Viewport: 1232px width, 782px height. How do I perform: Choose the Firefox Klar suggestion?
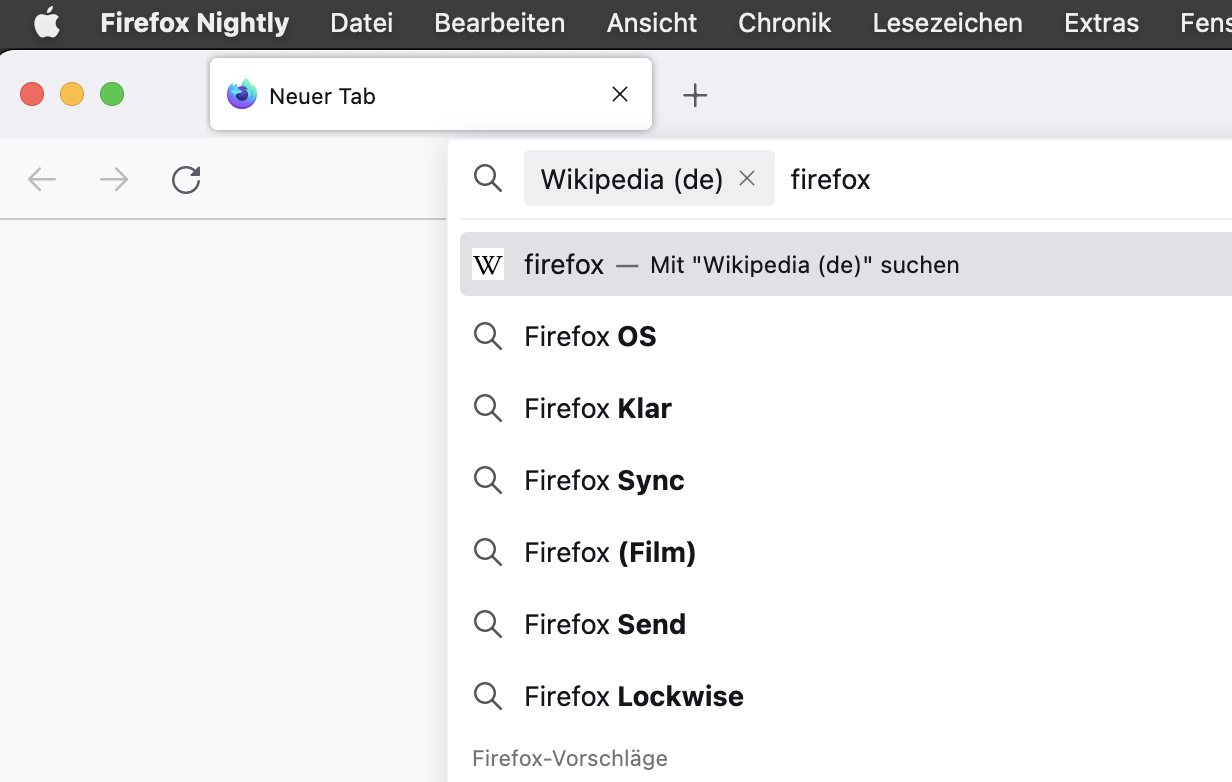click(598, 408)
